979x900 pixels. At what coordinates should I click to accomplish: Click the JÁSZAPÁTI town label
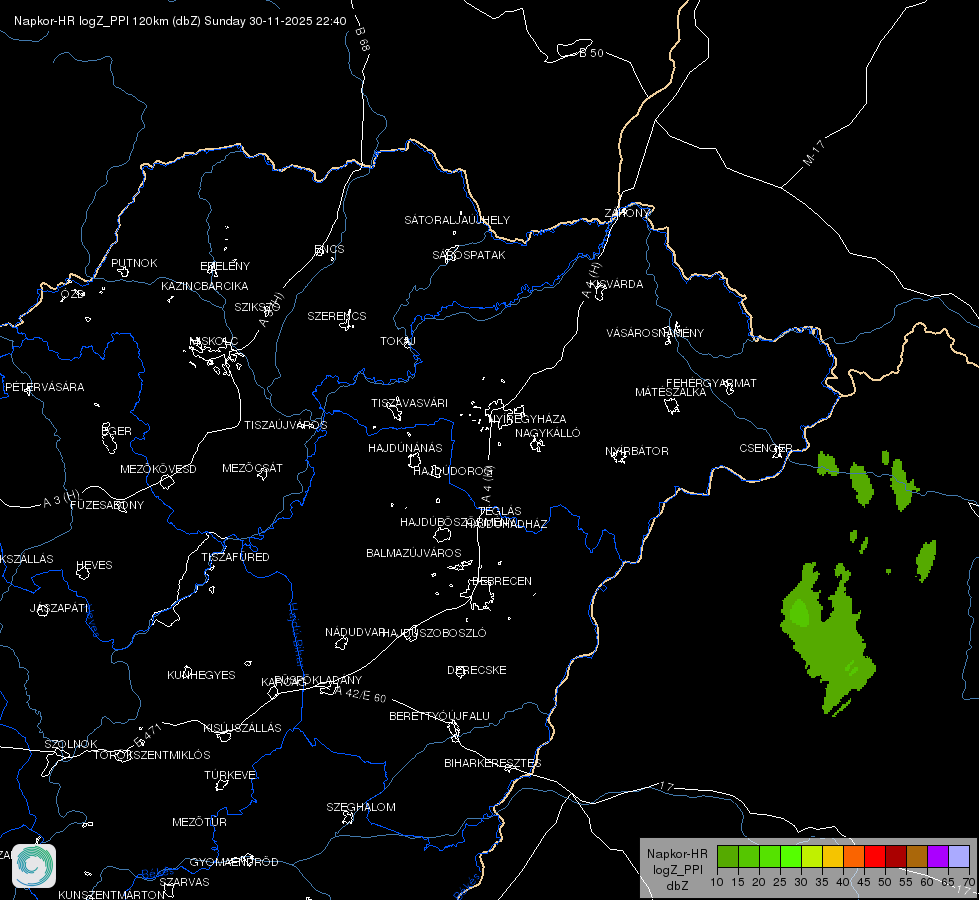(x=59, y=608)
